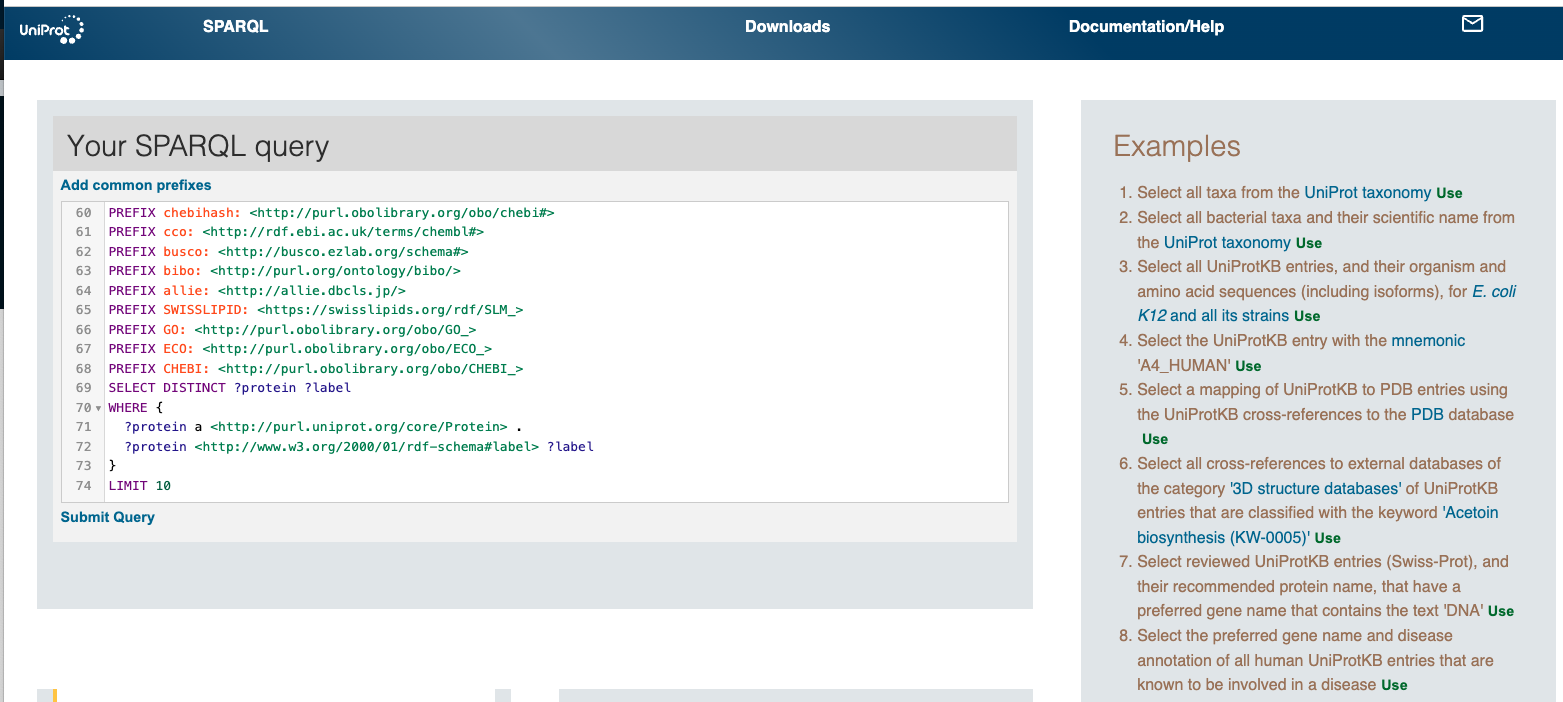Select the PREFIX allie line
The width and height of the screenshot is (1563, 702).
[x=257, y=291]
